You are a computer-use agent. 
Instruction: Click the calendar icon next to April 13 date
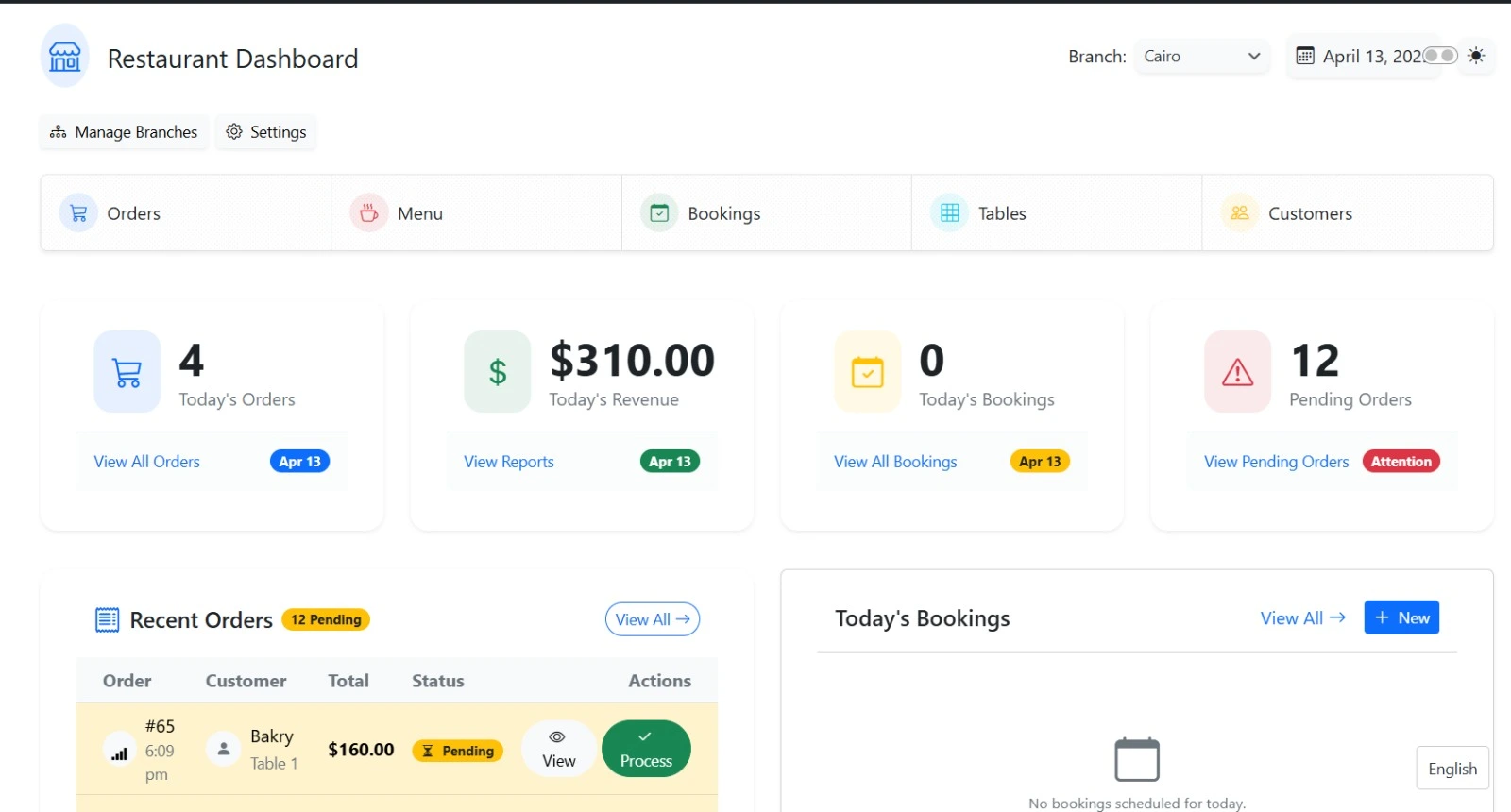click(1306, 56)
